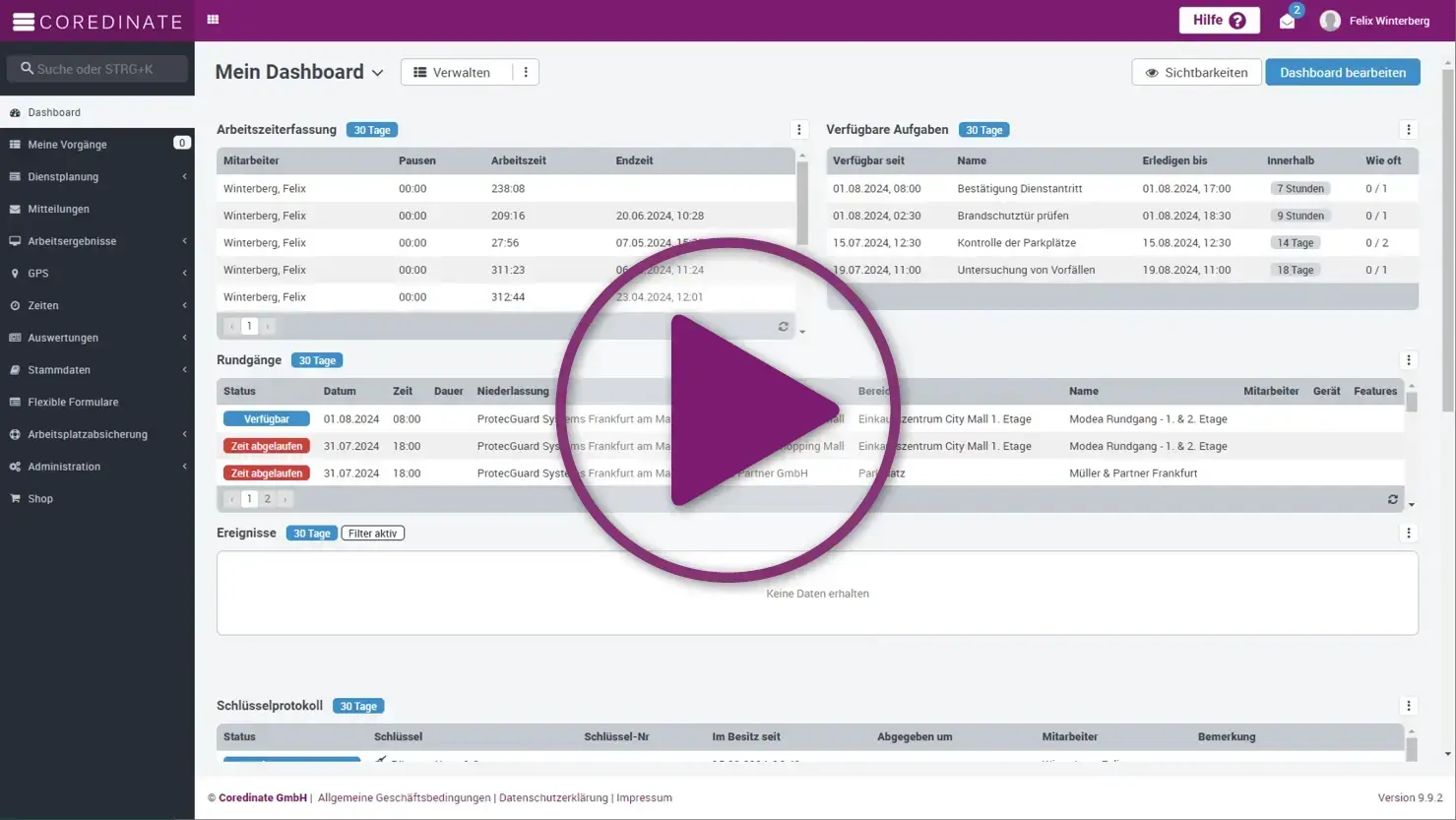Click the hamburger menu icon beside Coredinate logo

tap(23, 22)
